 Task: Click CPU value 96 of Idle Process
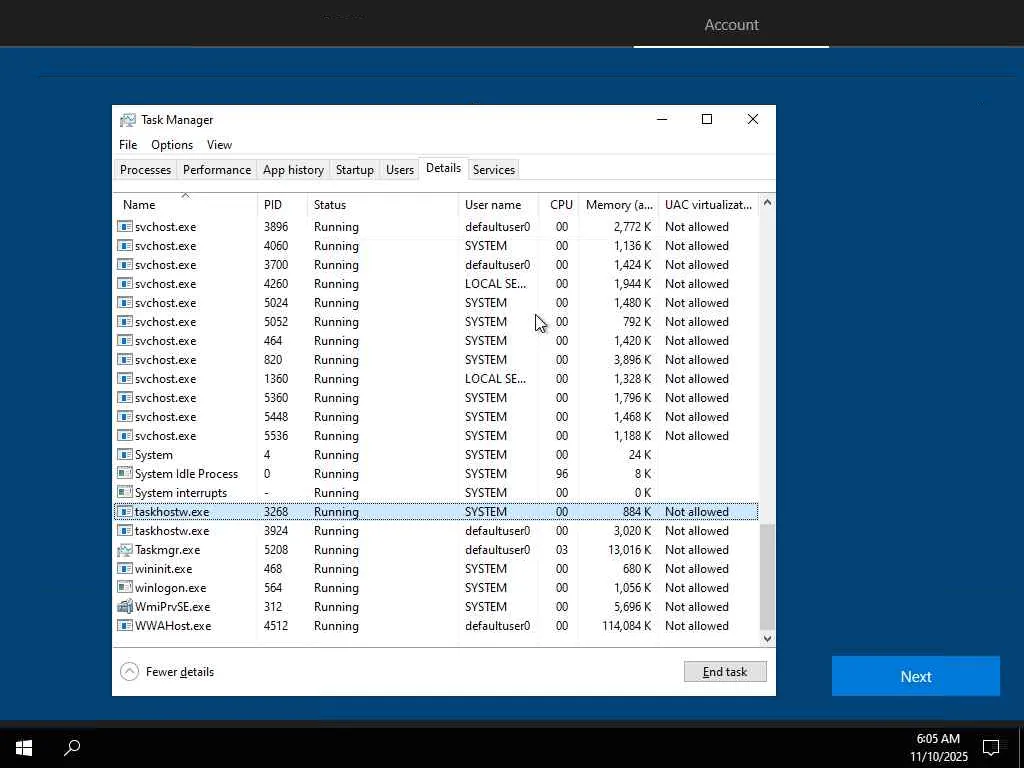[x=562, y=473]
